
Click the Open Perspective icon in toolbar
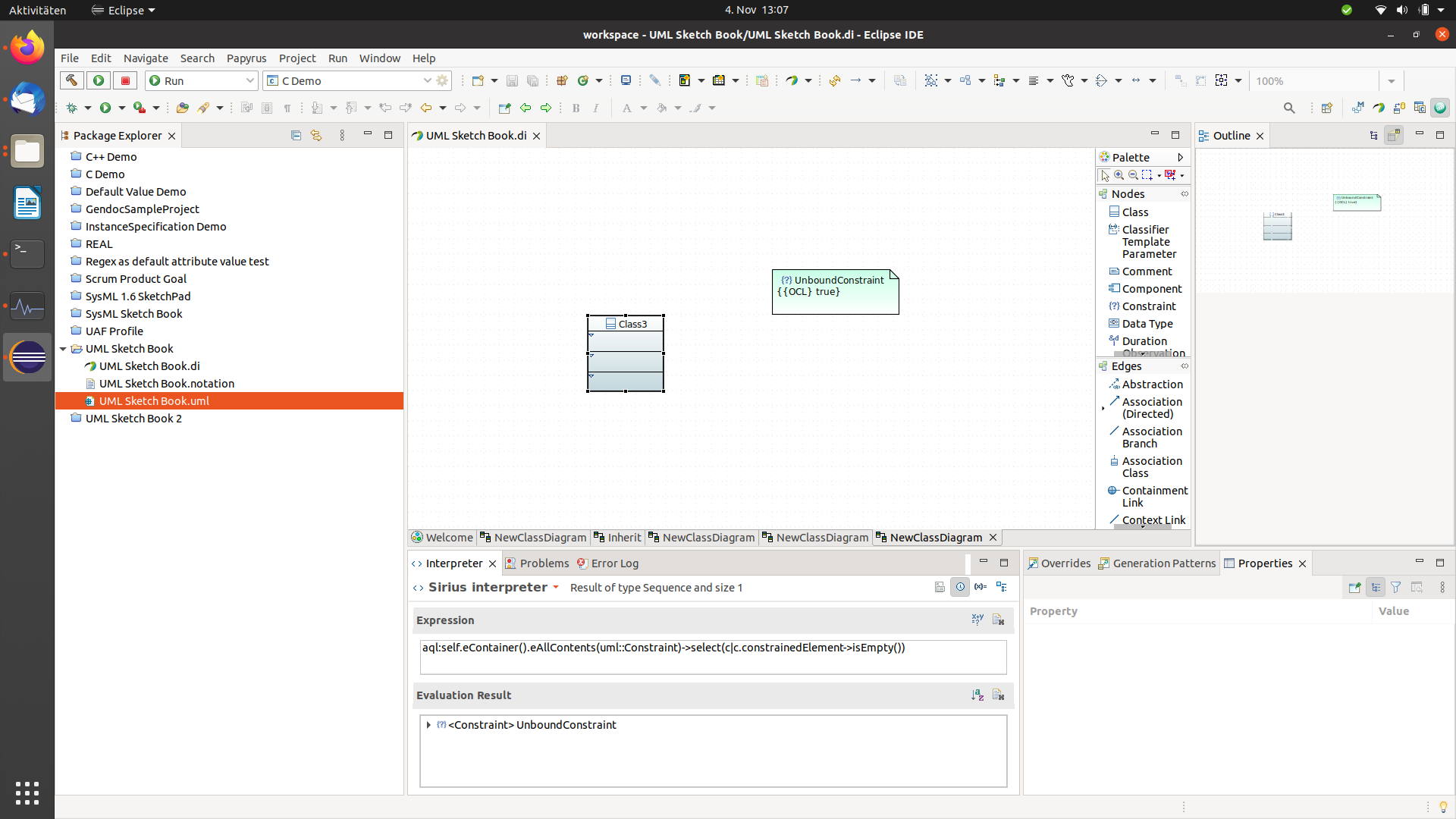pyautogui.click(x=1326, y=108)
